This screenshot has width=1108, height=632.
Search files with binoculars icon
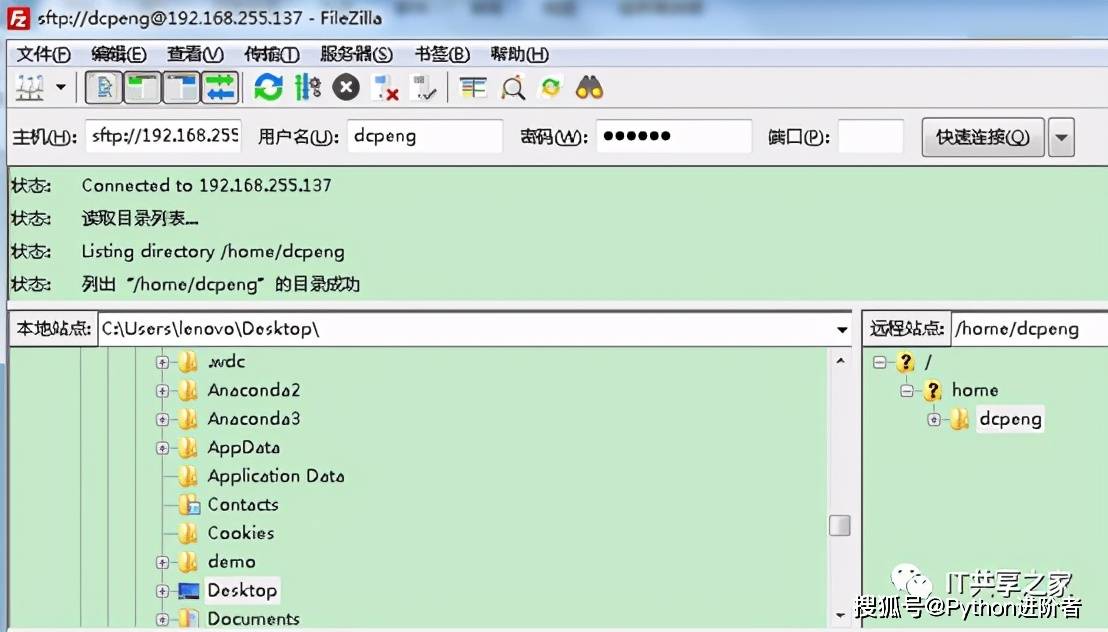point(589,88)
